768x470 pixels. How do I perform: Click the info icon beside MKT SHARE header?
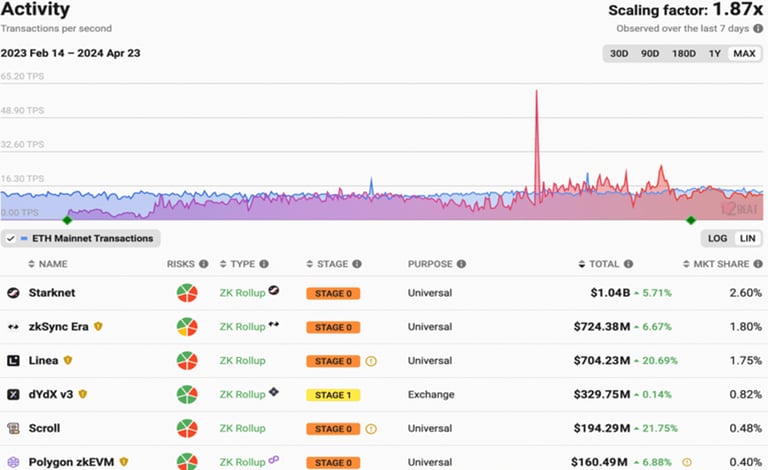click(x=758, y=264)
